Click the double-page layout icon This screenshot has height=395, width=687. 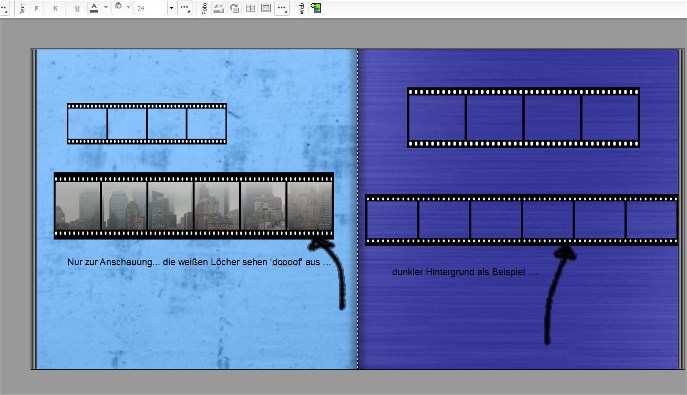(250, 8)
